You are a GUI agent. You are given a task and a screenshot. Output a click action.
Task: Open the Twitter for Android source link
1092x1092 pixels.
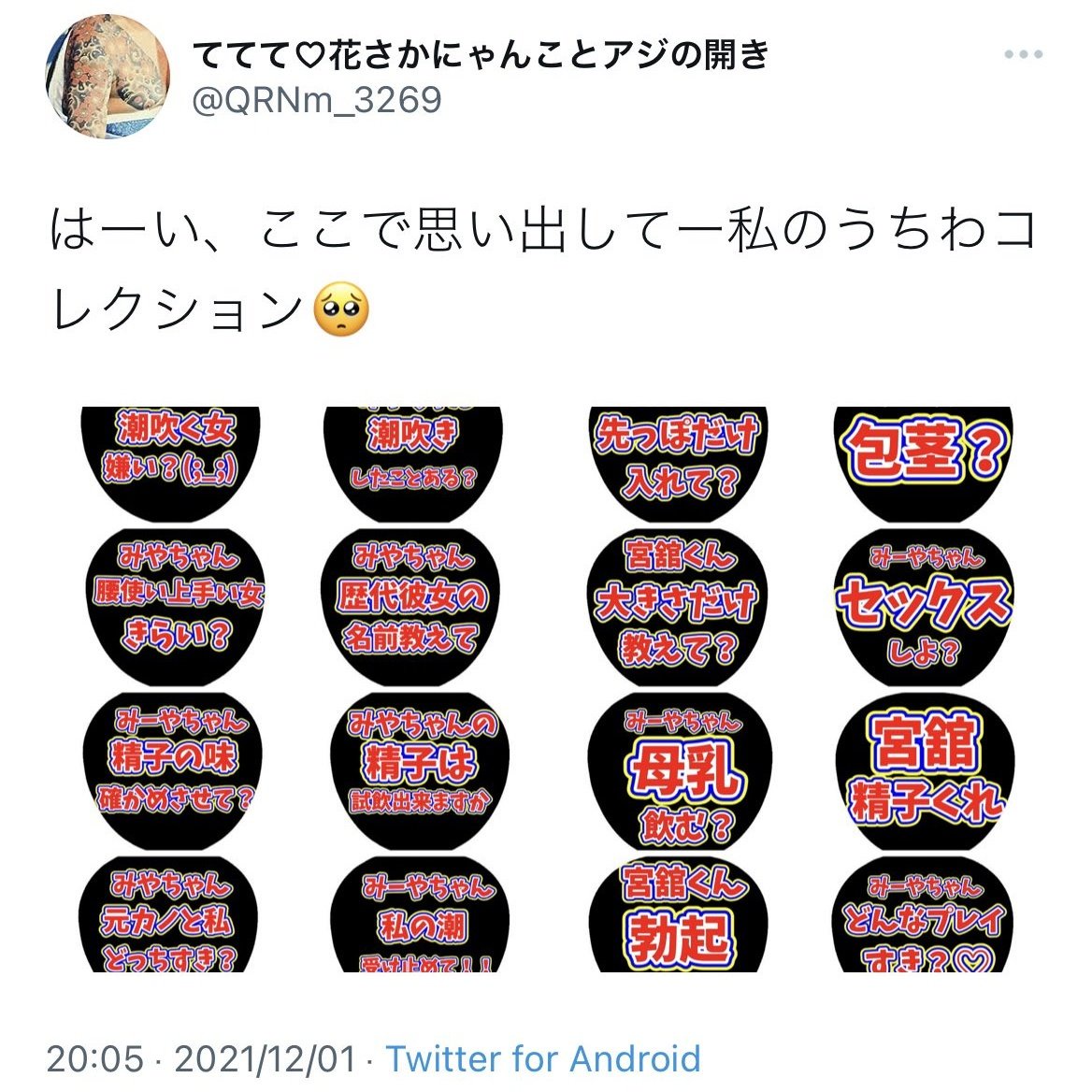(543, 1058)
